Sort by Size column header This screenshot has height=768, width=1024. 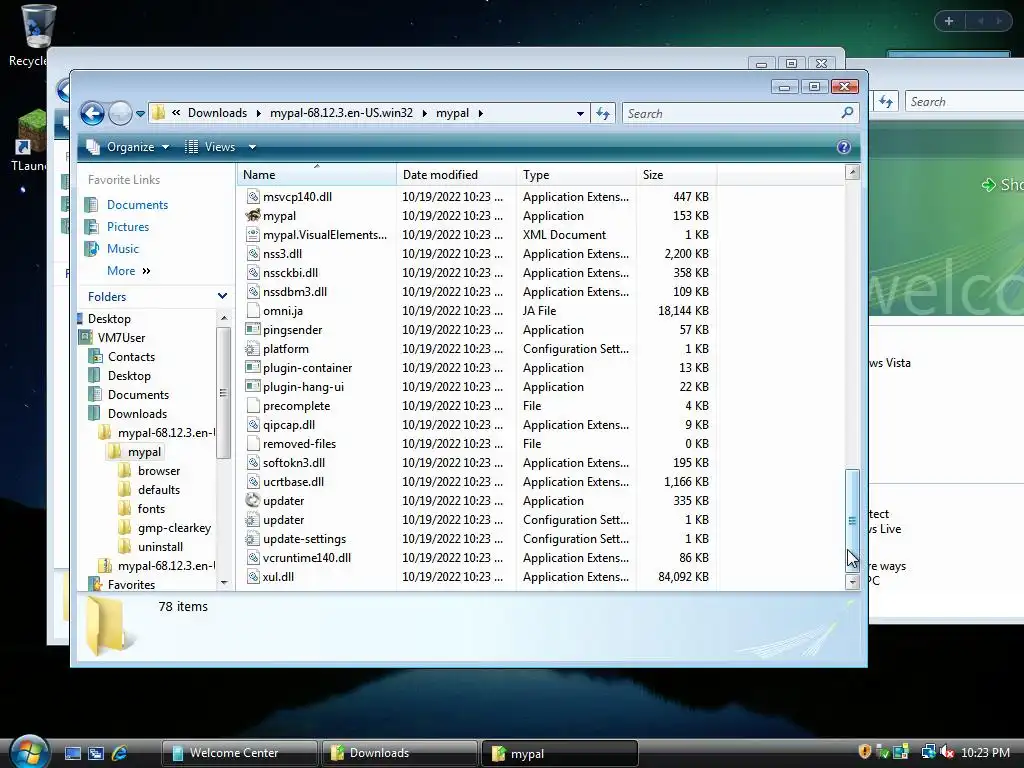[x=676, y=174]
